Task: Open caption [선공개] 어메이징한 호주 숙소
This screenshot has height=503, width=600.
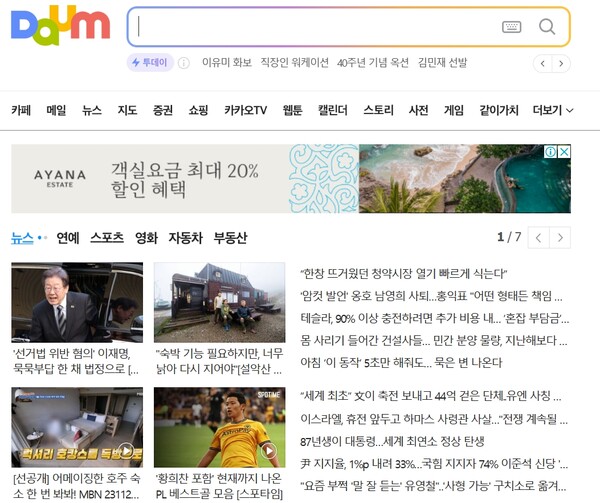Action: [x=77, y=486]
